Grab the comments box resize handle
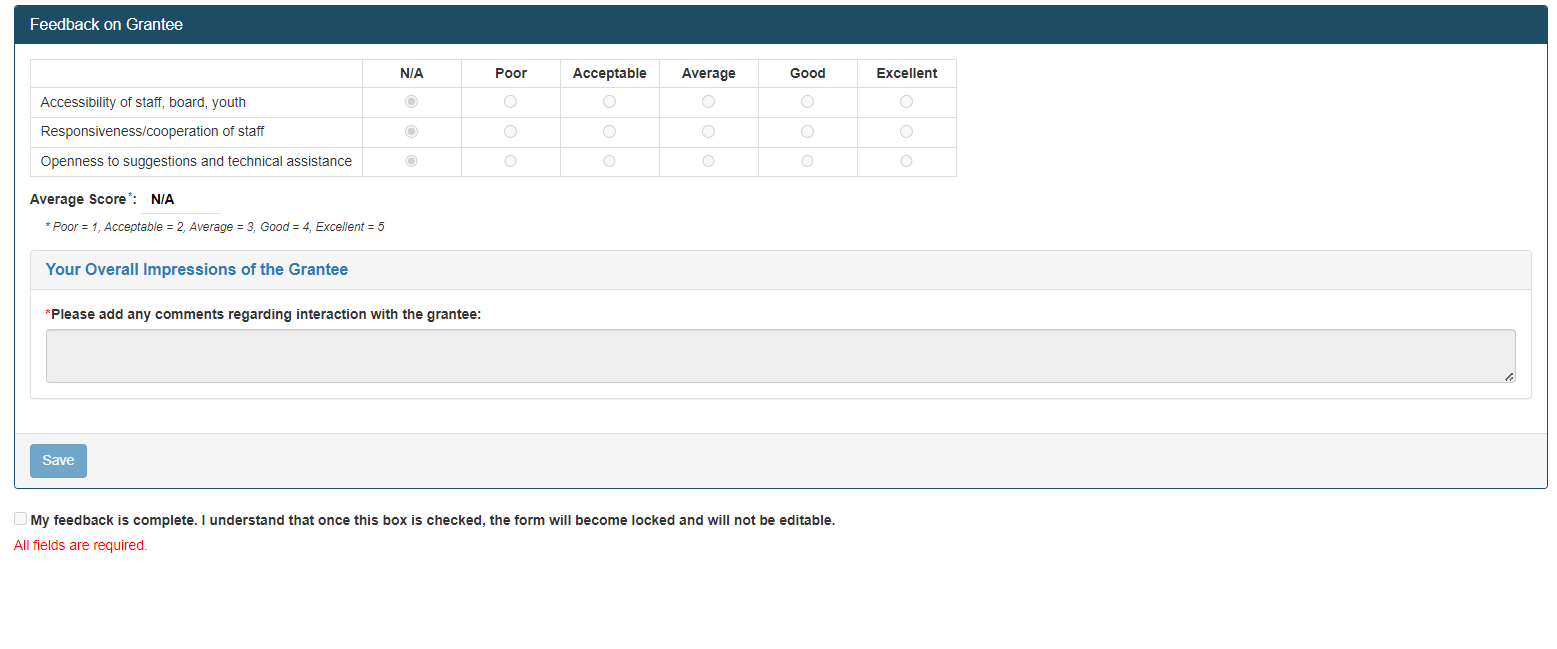 point(1509,377)
